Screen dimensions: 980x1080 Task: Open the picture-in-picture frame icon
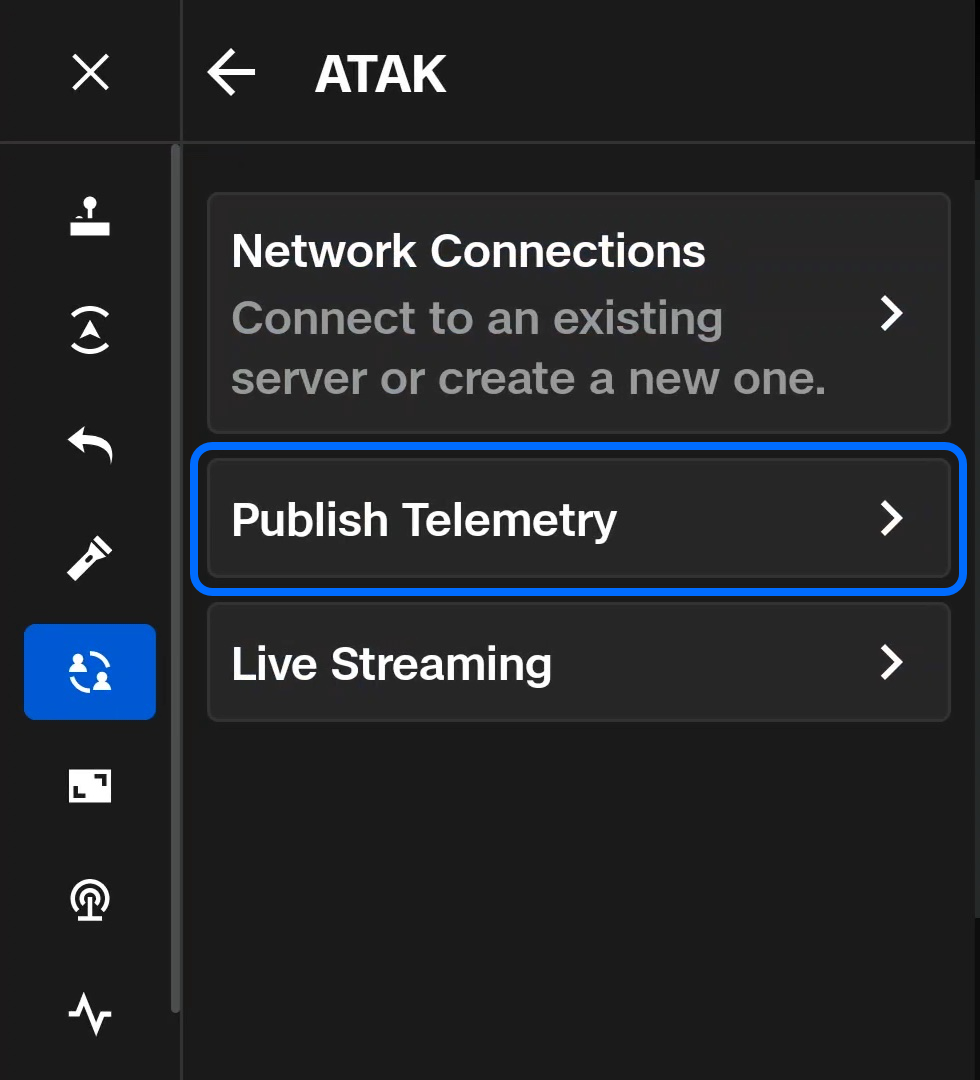90,787
